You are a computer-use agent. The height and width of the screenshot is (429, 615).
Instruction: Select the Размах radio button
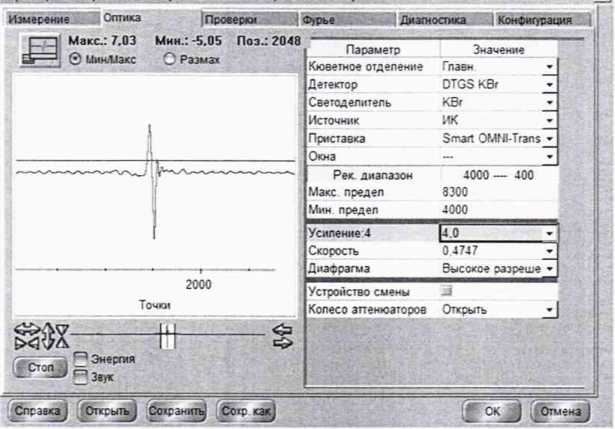pos(169,59)
